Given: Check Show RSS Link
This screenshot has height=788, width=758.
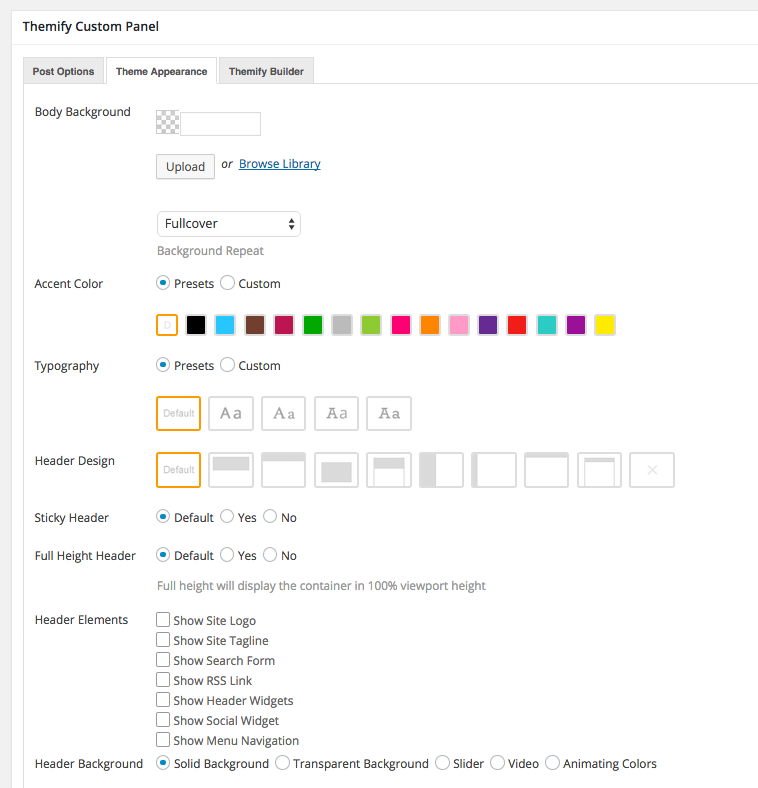Looking at the screenshot, I should [163, 679].
